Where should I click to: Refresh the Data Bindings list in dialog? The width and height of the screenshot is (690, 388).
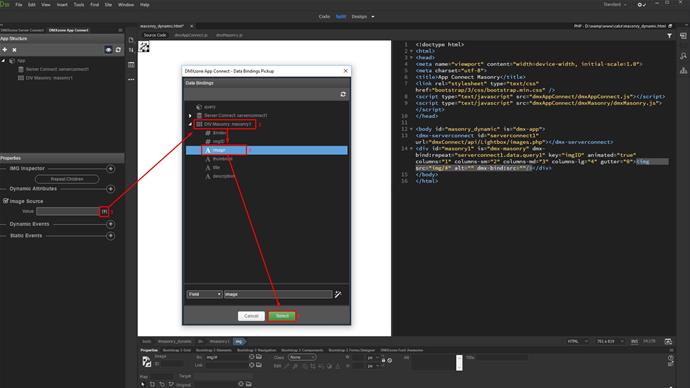pyautogui.click(x=343, y=95)
